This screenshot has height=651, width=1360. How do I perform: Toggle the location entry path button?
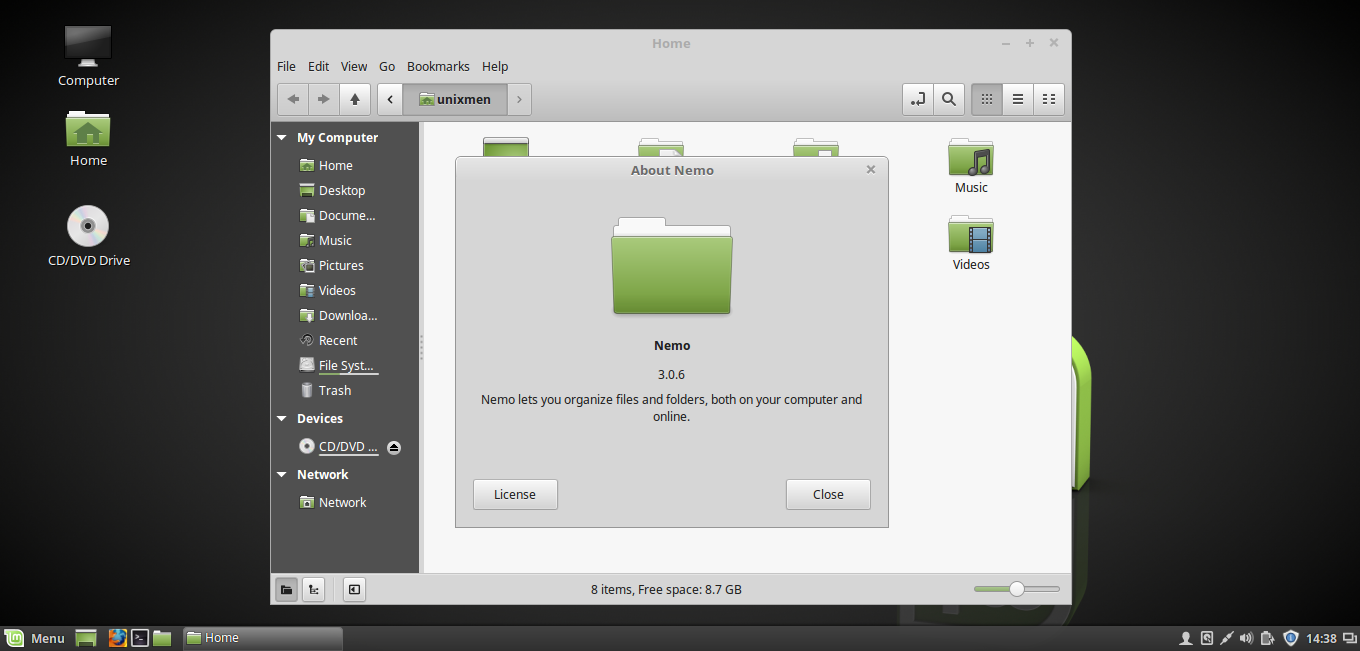click(x=918, y=99)
